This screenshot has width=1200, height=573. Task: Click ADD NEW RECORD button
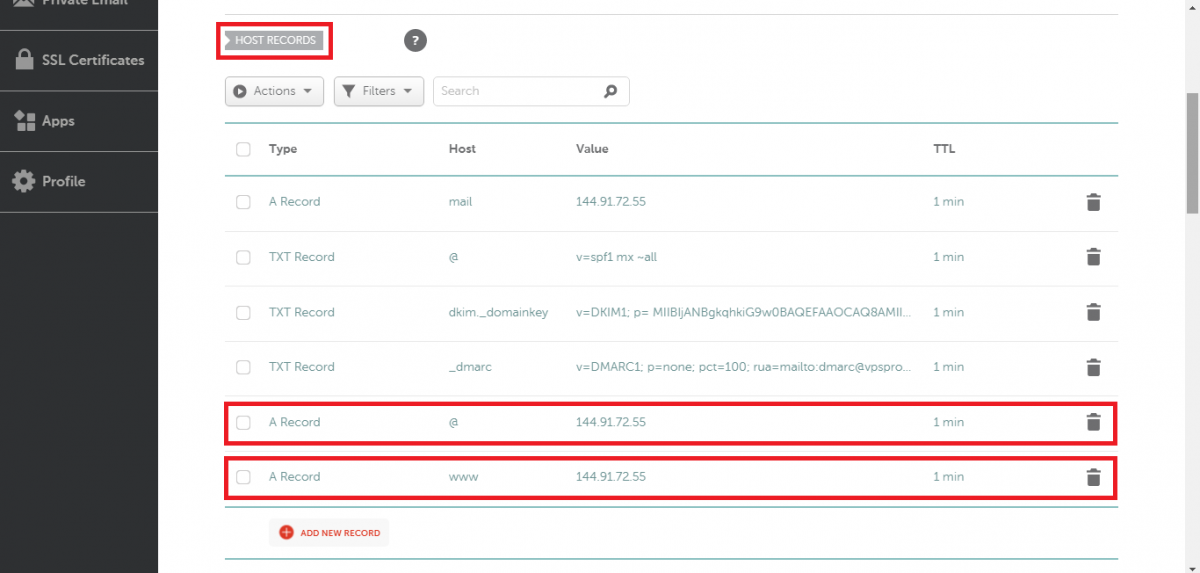pos(329,533)
